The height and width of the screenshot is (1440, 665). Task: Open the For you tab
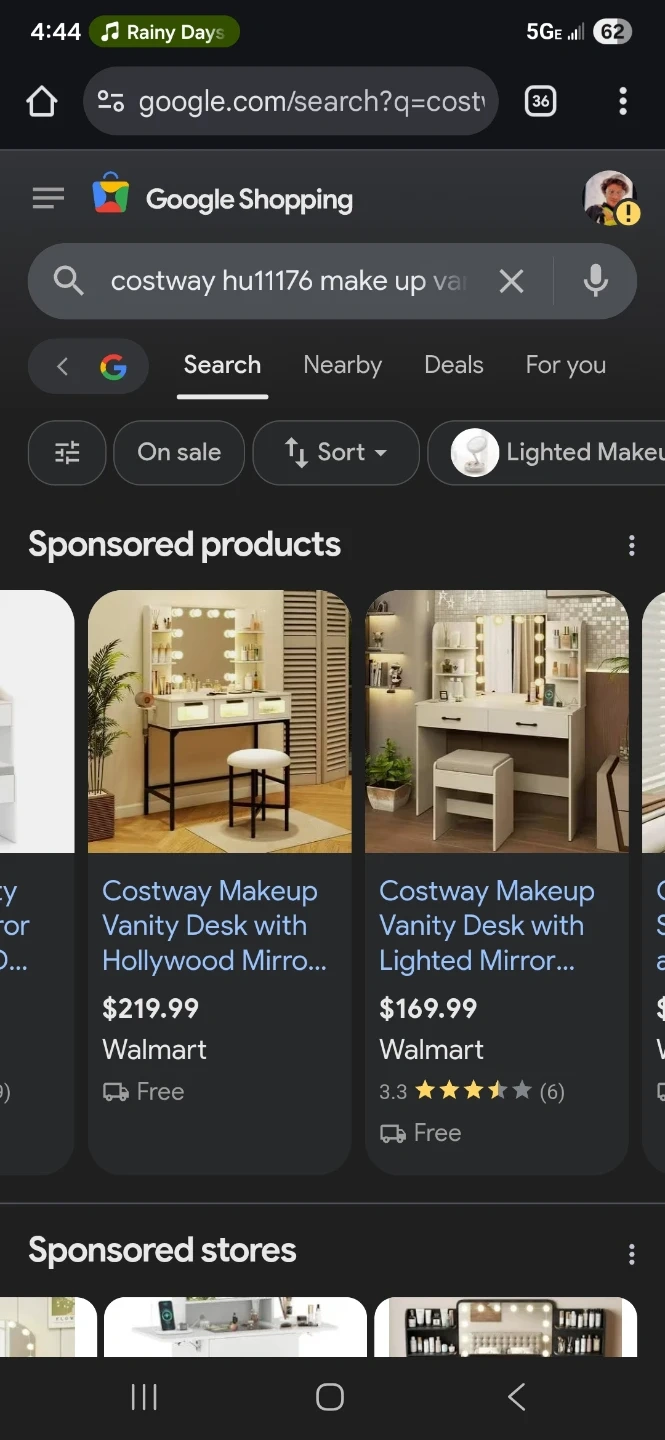565,366
